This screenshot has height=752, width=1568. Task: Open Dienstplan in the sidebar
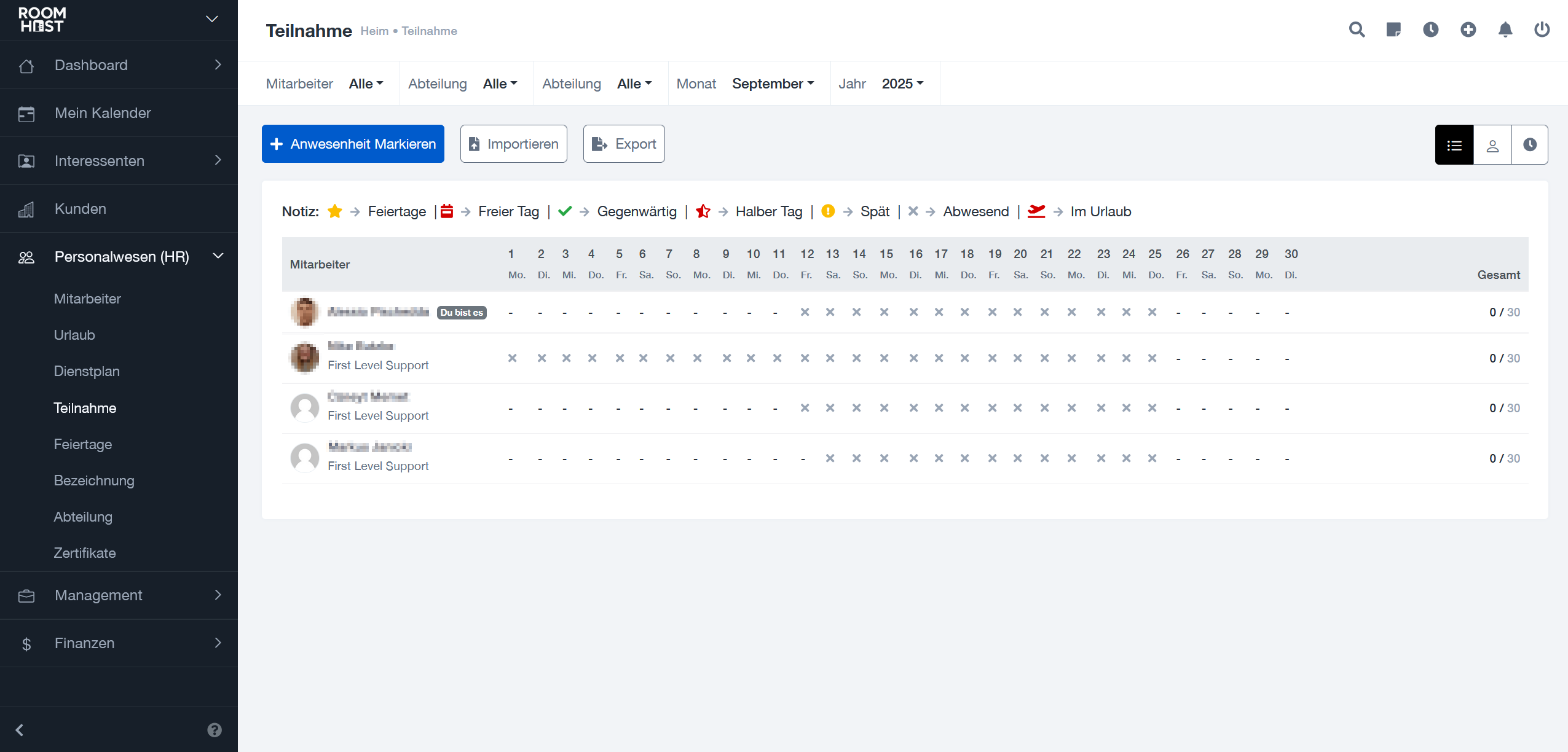click(87, 371)
